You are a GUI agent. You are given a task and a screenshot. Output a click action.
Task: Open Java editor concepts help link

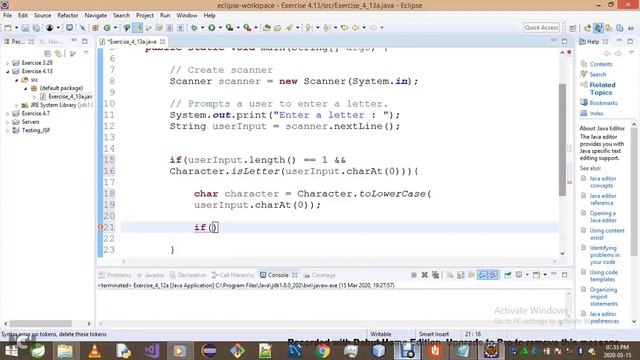[x=602, y=182]
